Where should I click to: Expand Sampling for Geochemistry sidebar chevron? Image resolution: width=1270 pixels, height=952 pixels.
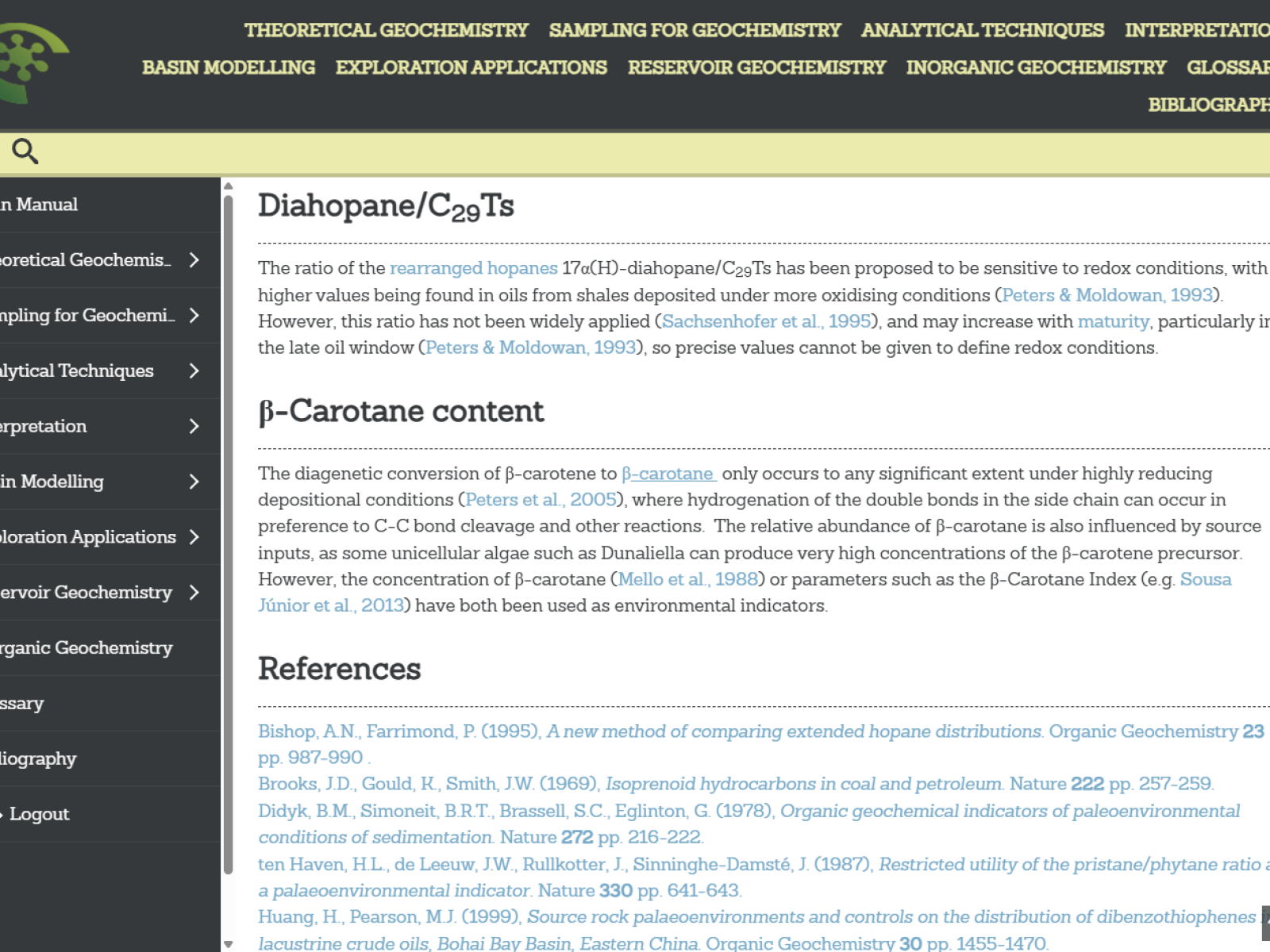coord(194,316)
